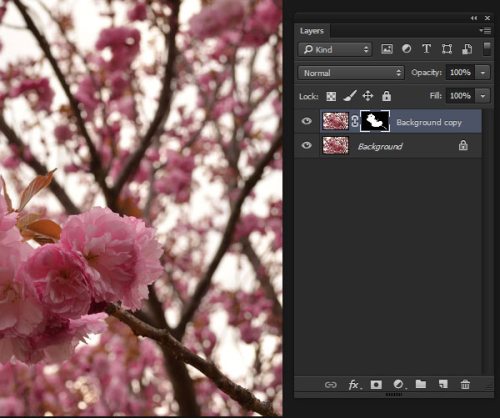The height and width of the screenshot is (418, 500).
Task: Toggle link between layer and mask
Action: pyautogui.click(x=355, y=121)
